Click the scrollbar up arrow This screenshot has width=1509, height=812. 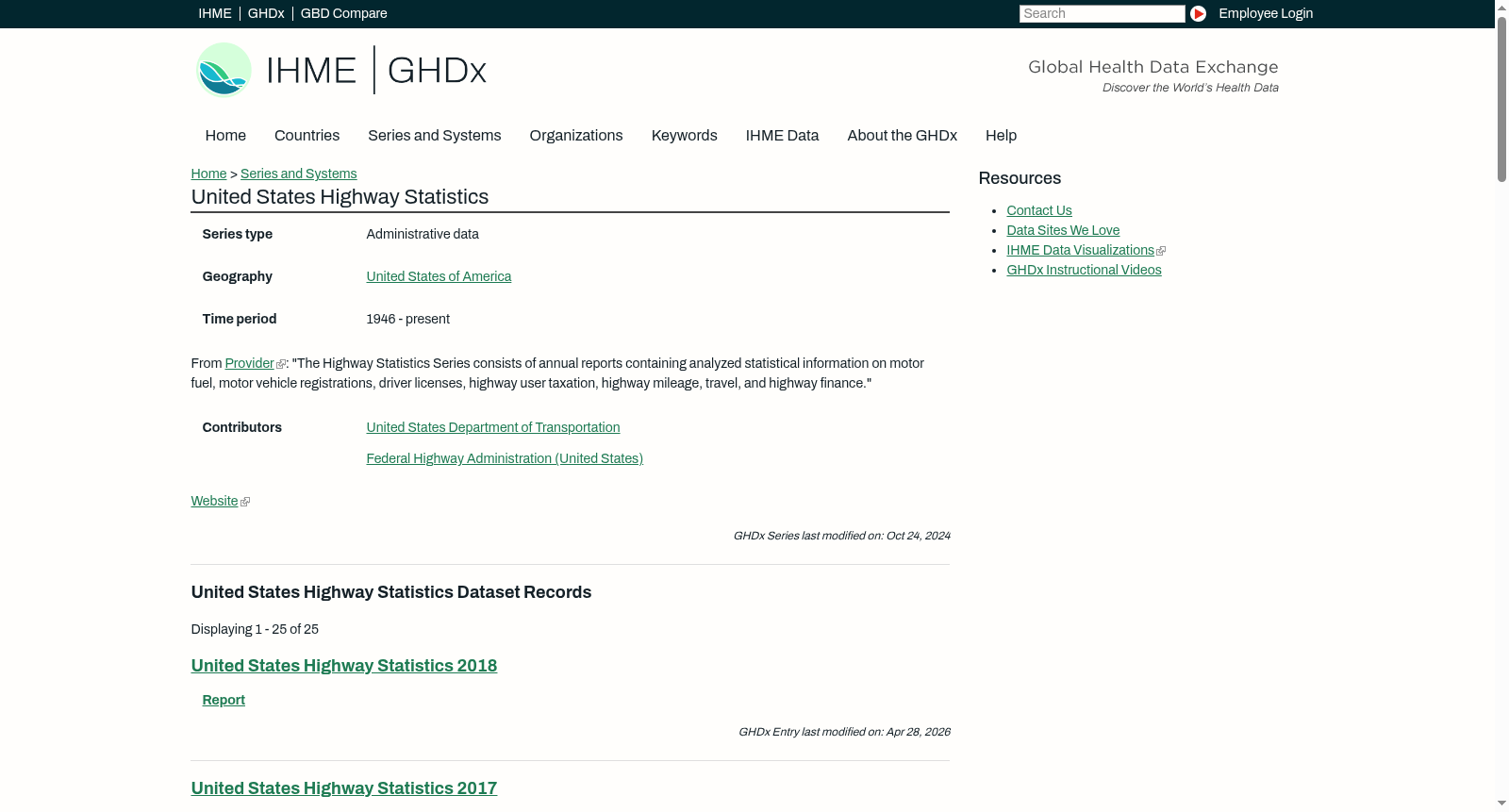(x=1501, y=7)
